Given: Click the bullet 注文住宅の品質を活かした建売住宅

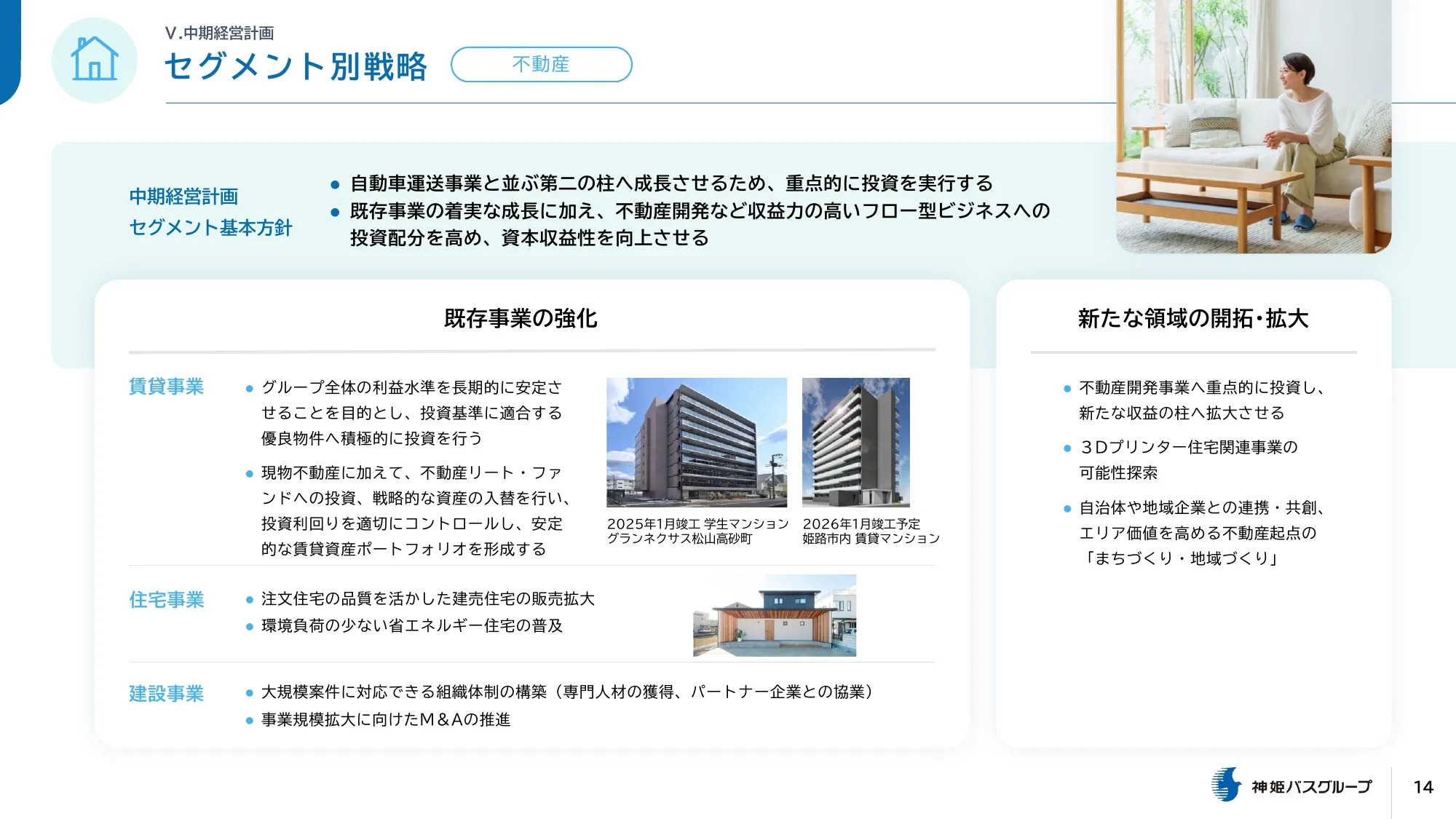Looking at the screenshot, I should pos(428,598).
